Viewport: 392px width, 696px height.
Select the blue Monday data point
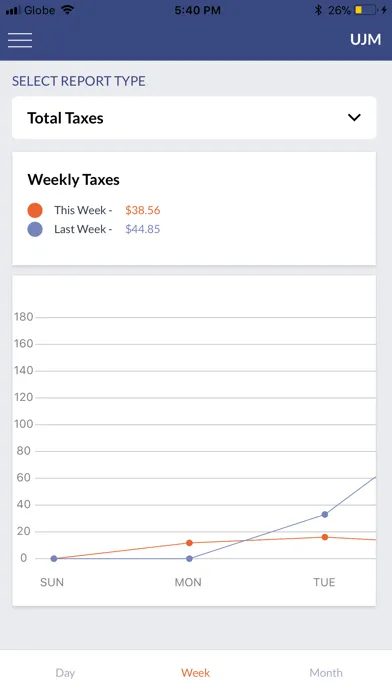coord(189,558)
